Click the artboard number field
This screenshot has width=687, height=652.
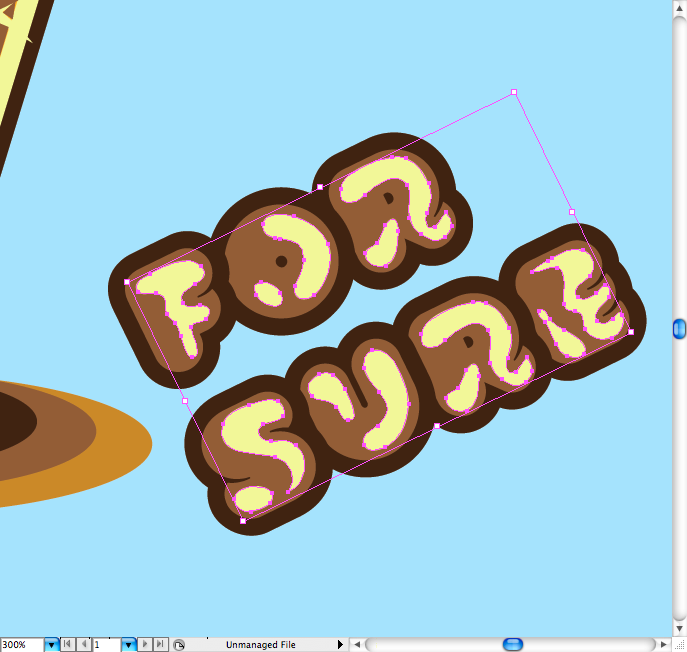(105, 645)
